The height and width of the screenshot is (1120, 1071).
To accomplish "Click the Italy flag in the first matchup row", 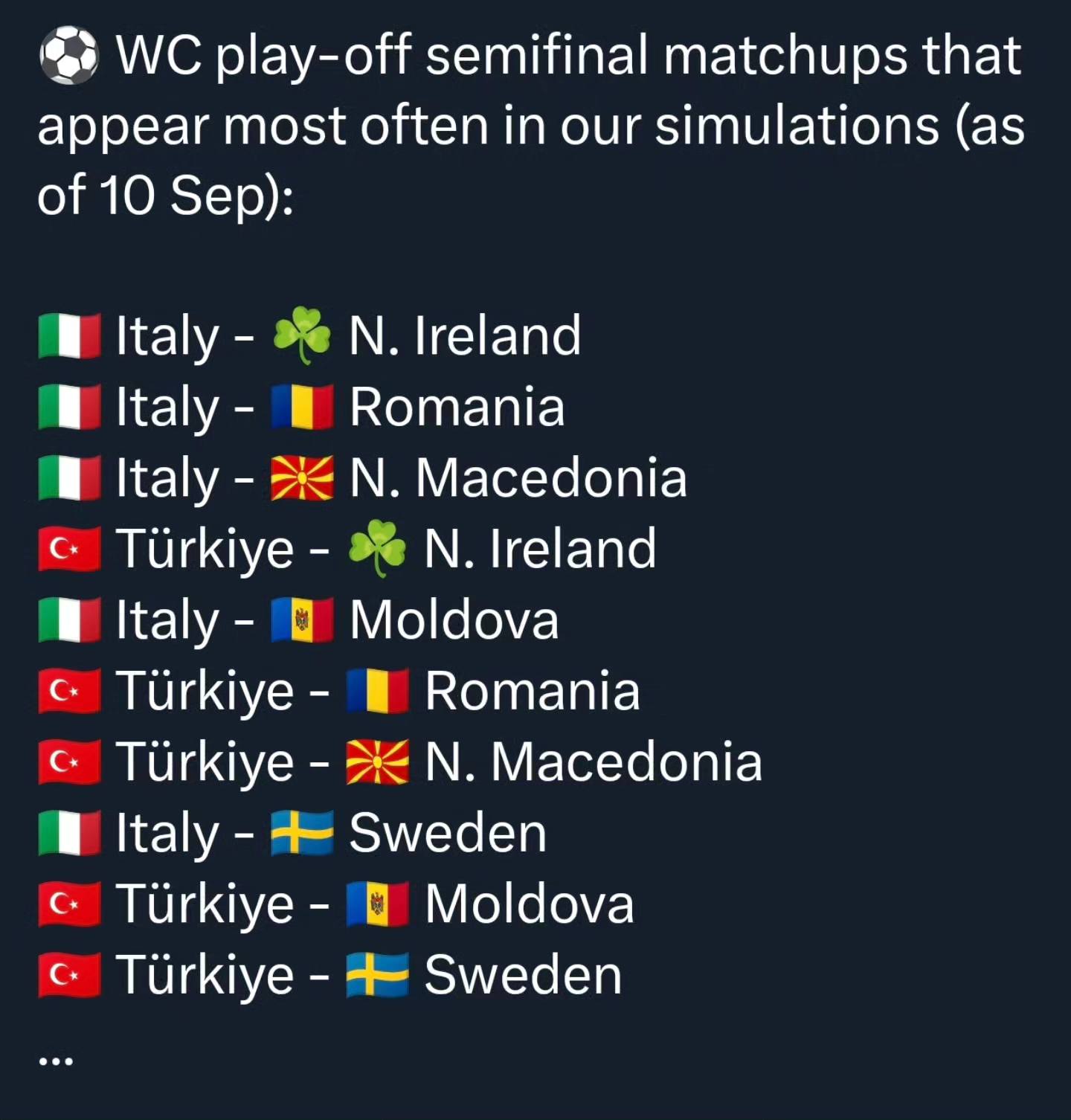I will point(69,336).
